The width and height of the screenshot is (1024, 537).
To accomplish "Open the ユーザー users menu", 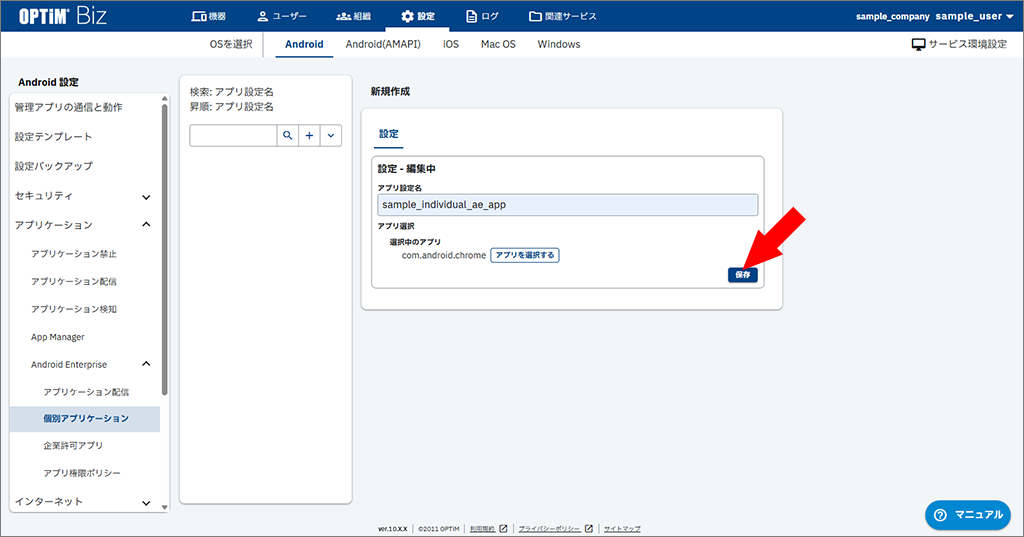I will [x=281, y=16].
